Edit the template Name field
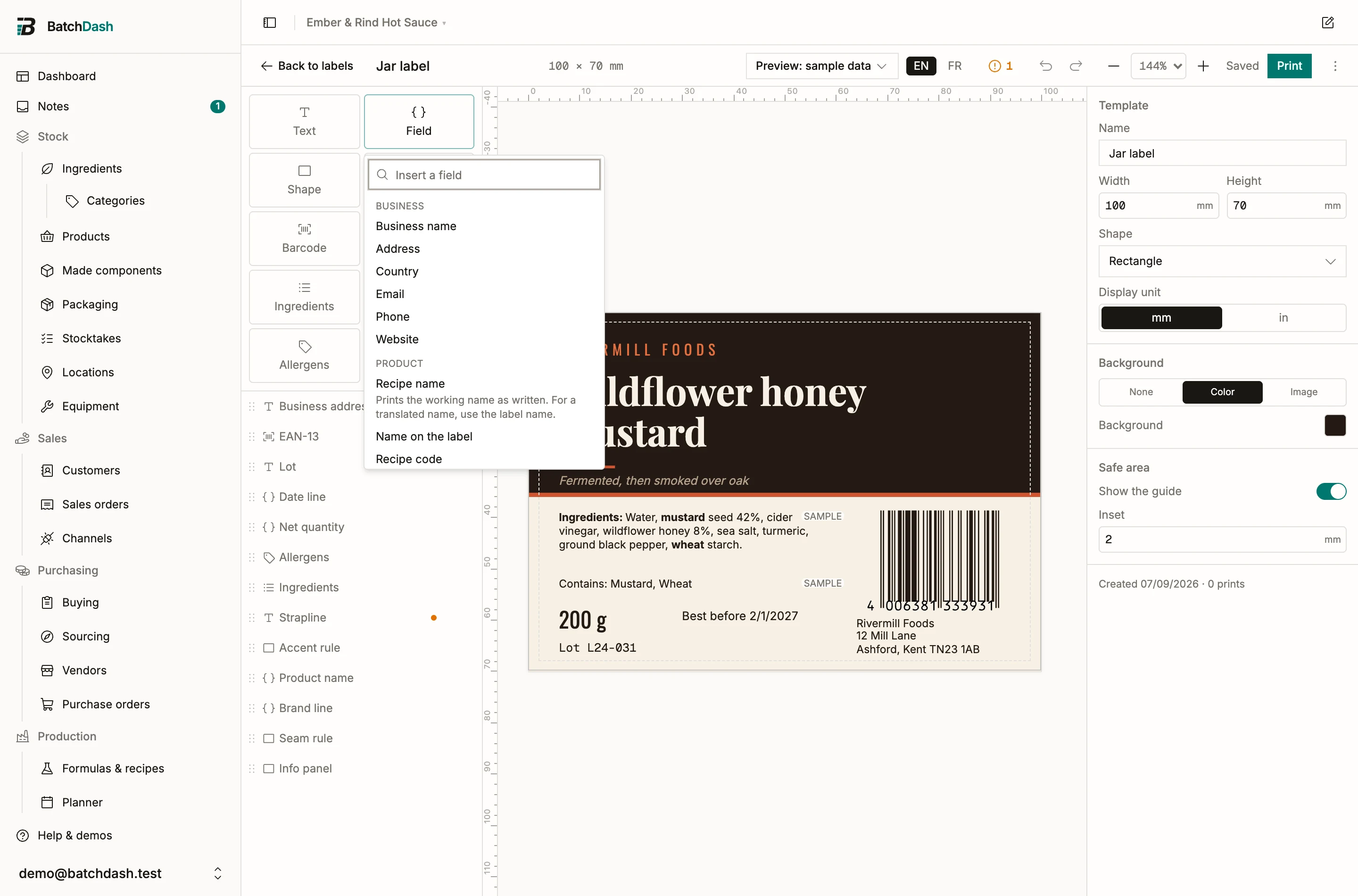Image resolution: width=1358 pixels, height=896 pixels. [x=1222, y=153]
